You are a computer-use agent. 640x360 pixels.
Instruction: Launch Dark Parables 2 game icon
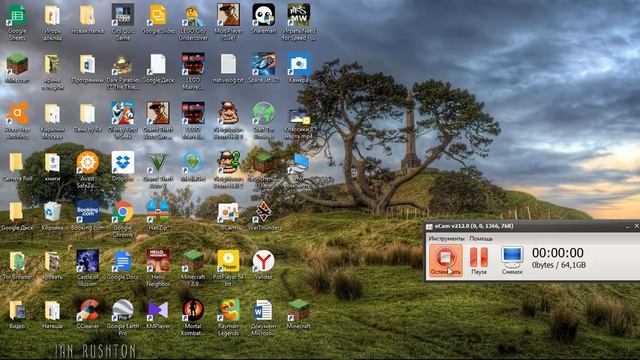[x=122, y=72]
